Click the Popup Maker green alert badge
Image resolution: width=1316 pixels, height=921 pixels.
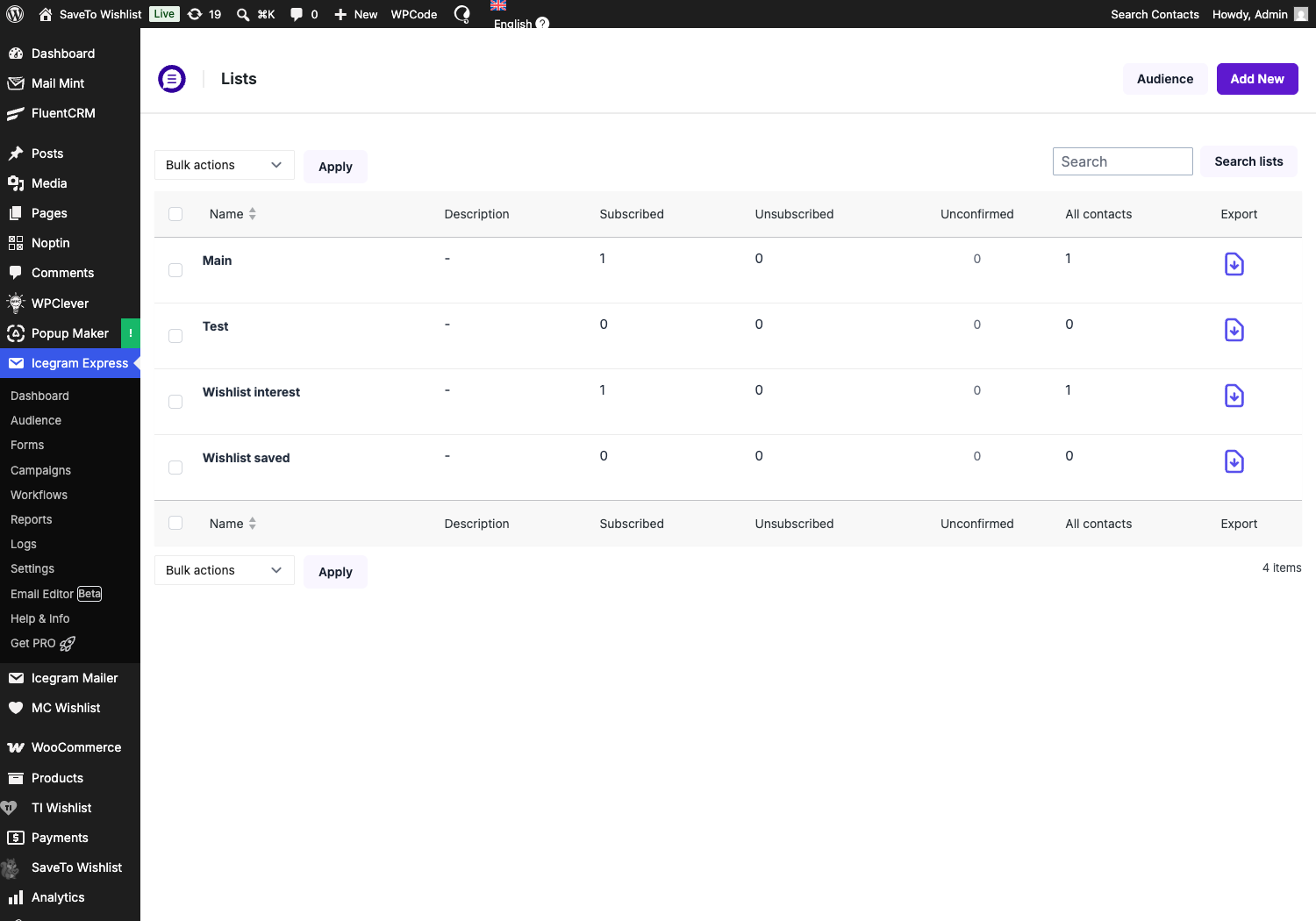tap(131, 333)
